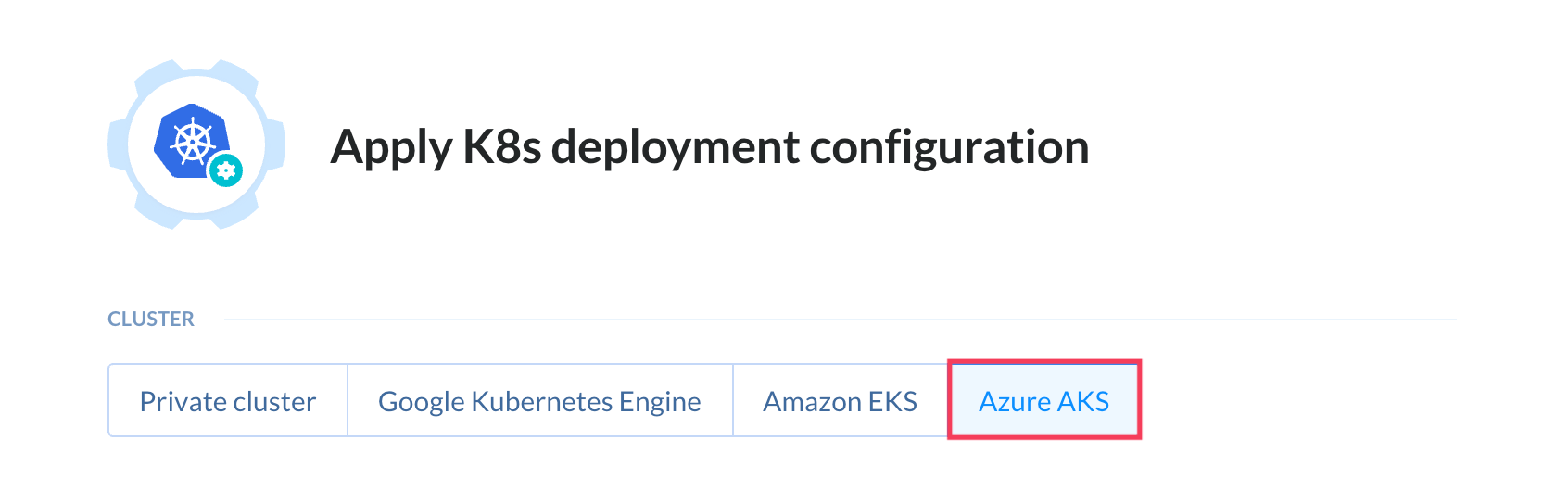Click the word 'Azure' in the selected option
This screenshot has height=490, width=1568.
tap(1014, 401)
